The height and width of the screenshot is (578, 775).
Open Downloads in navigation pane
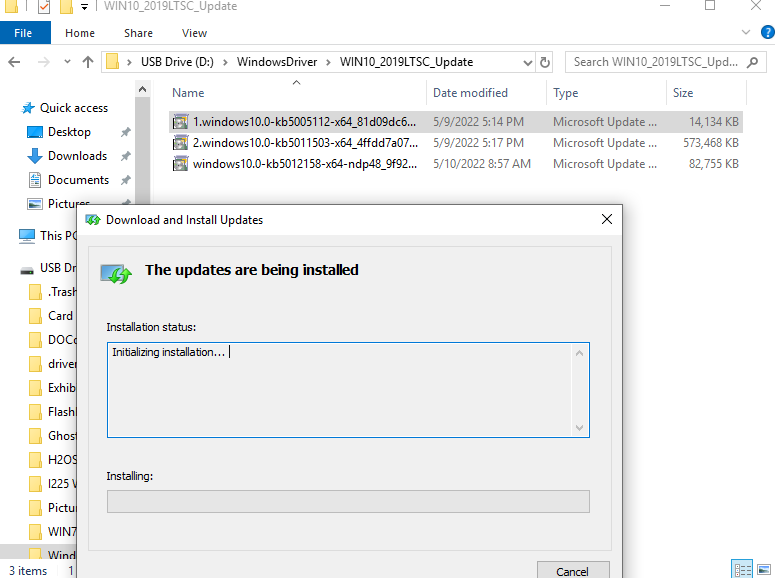click(x=77, y=156)
